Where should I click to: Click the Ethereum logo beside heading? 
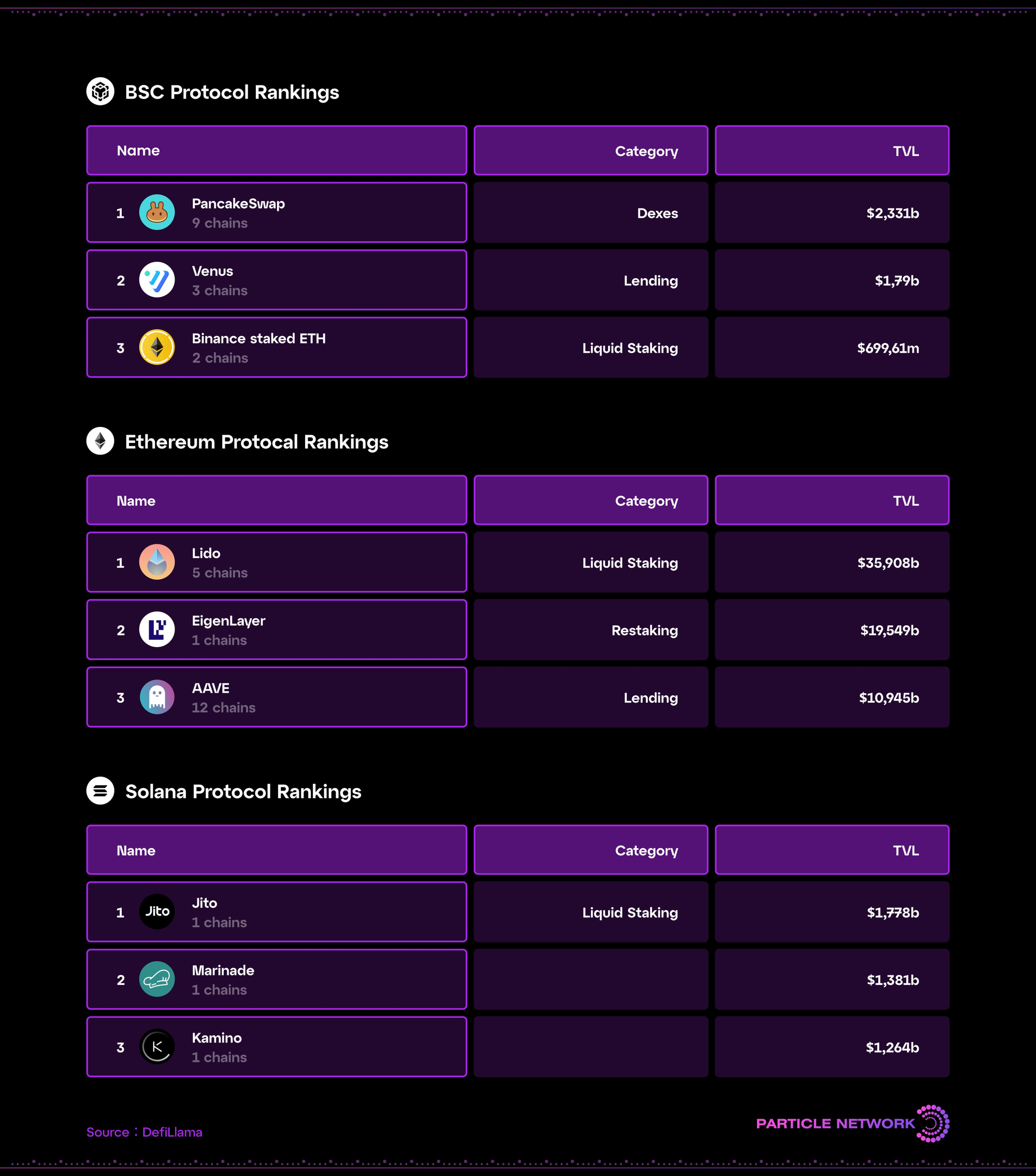click(x=100, y=441)
